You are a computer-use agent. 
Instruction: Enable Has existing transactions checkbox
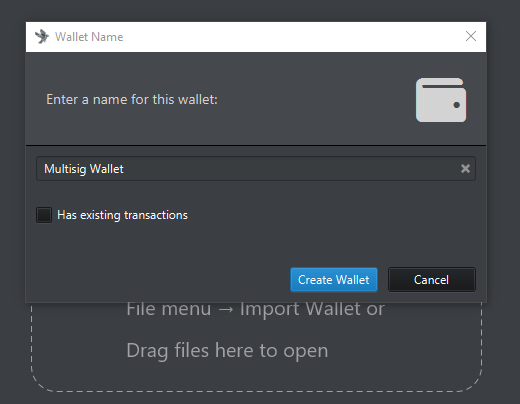coord(44,215)
